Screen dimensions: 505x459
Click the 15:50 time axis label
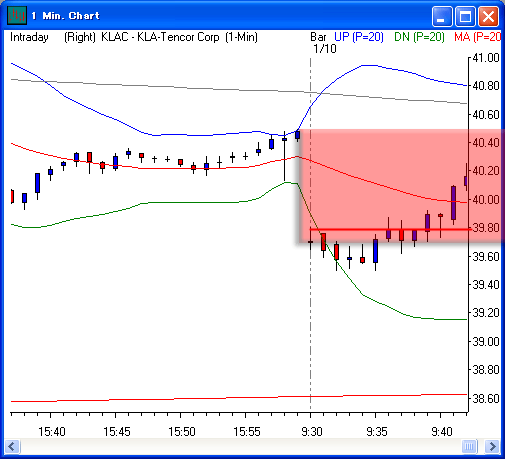tap(182, 432)
